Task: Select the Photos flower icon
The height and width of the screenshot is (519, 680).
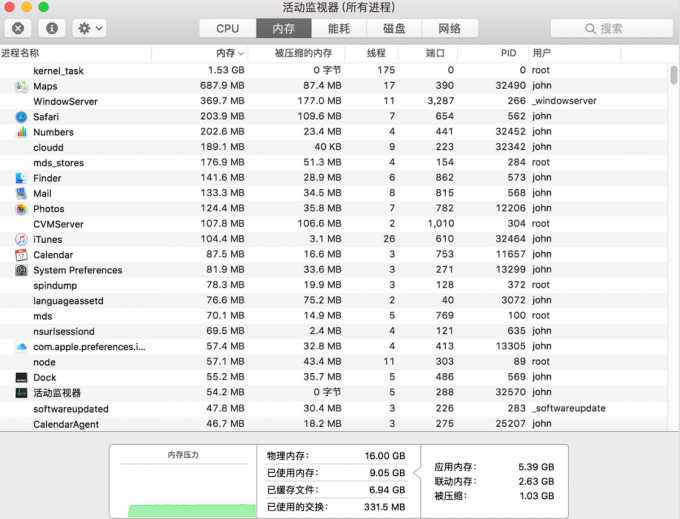Action: [x=21, y=209]
